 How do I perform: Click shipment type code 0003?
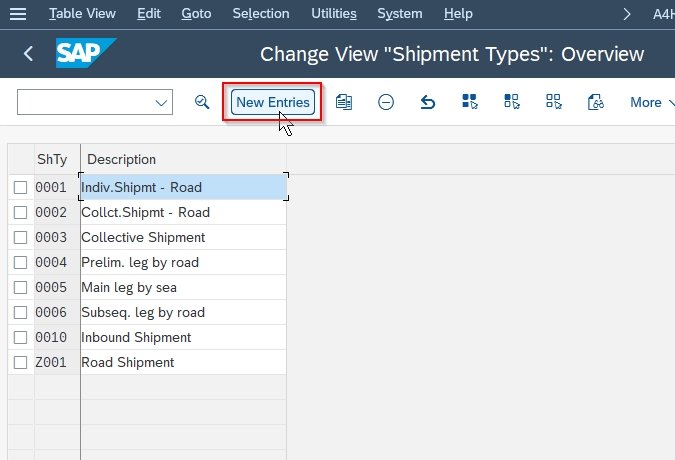click(57, 237)
